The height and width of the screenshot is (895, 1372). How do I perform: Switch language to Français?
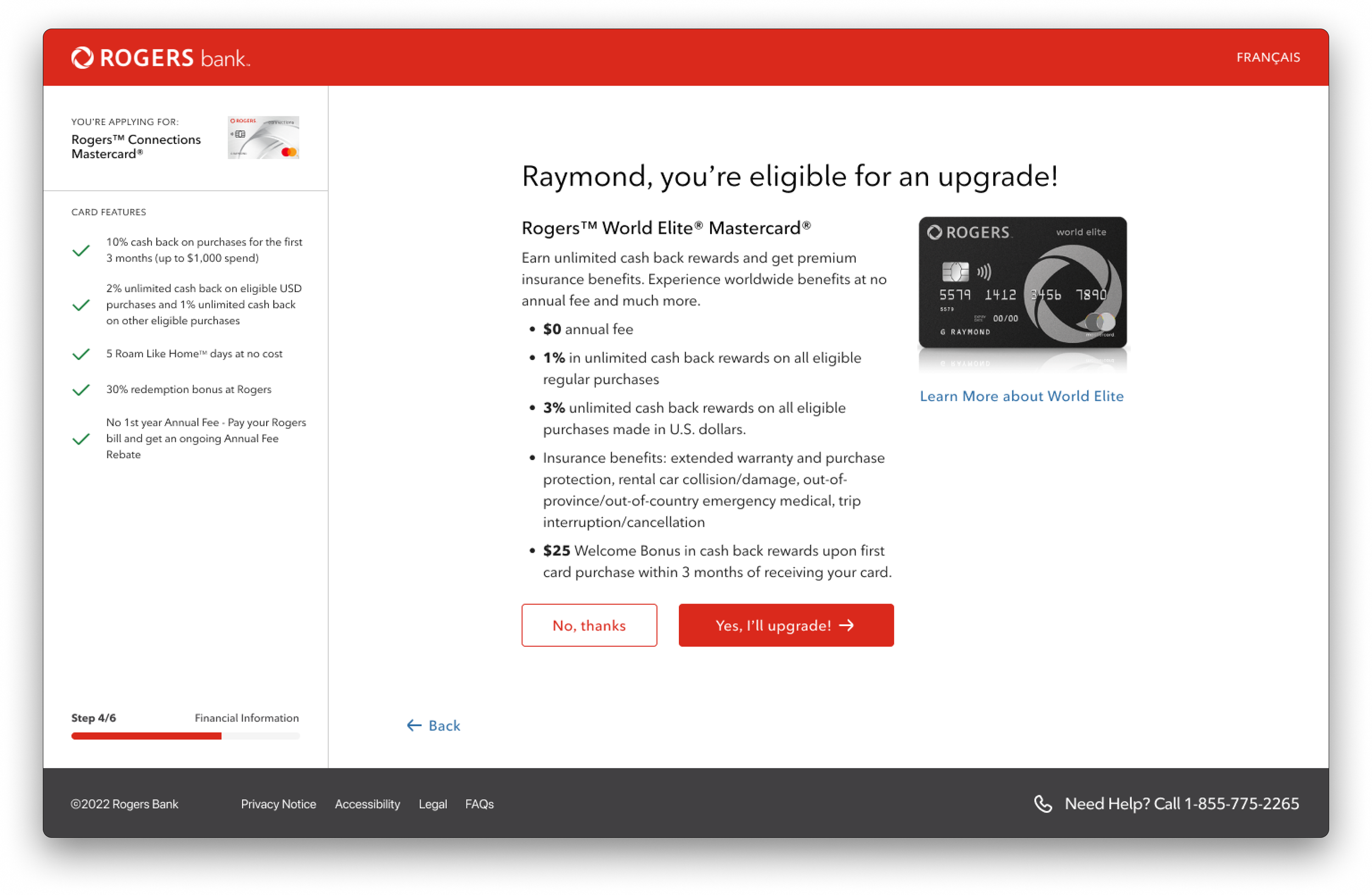pyautogui.click(x=1268, y=58)
